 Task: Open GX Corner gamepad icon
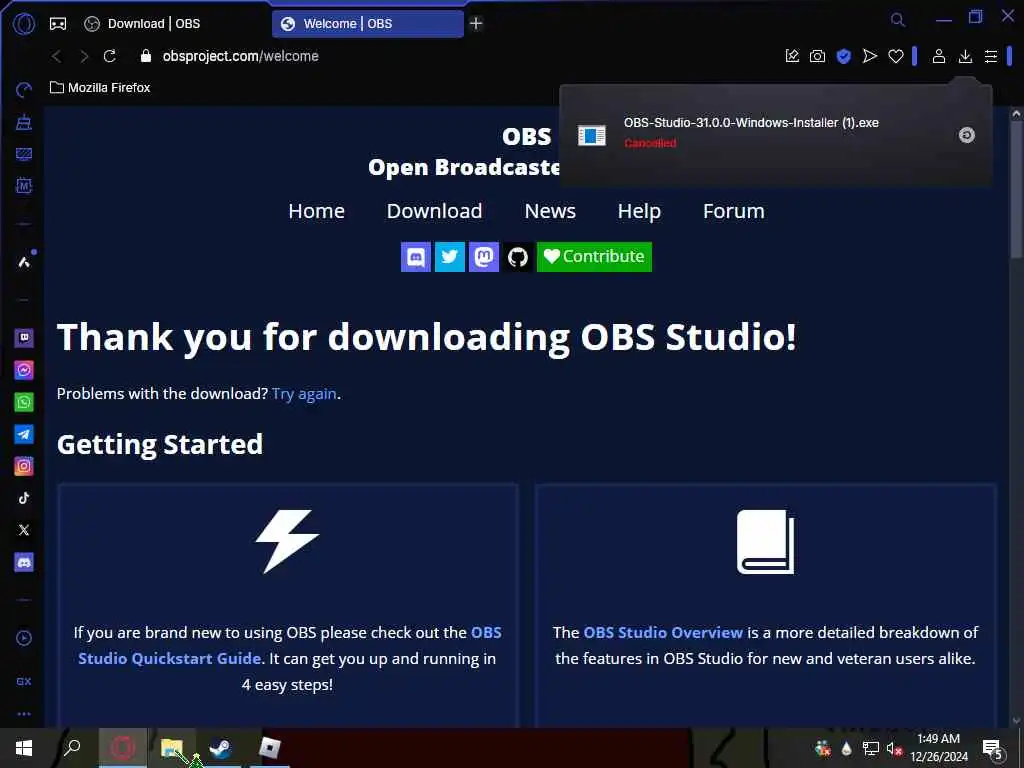click(x=58, y=24)
